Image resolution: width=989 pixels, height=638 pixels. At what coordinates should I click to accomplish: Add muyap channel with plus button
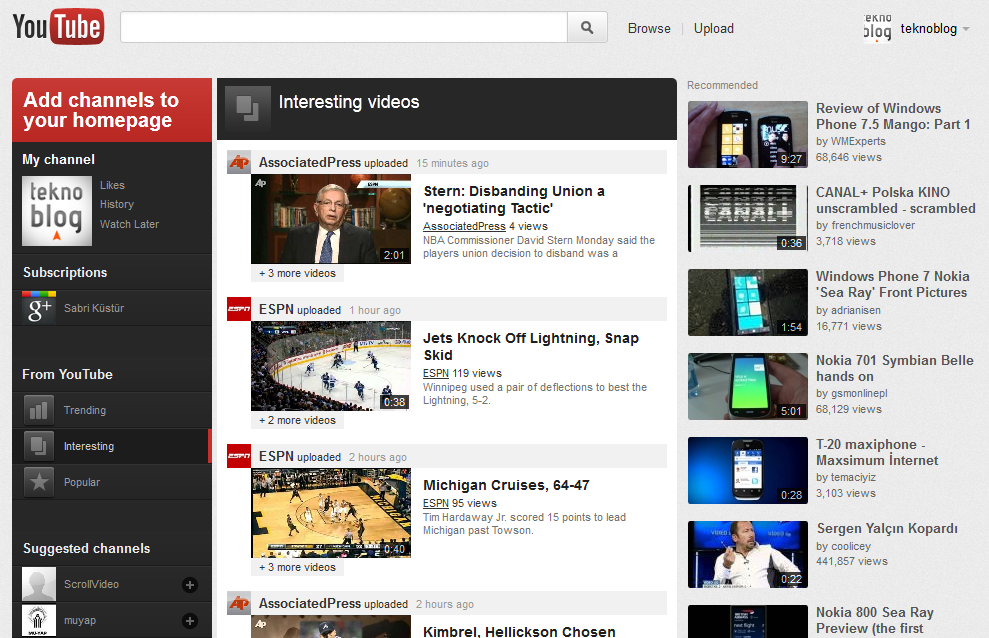[x=190, y=621]
